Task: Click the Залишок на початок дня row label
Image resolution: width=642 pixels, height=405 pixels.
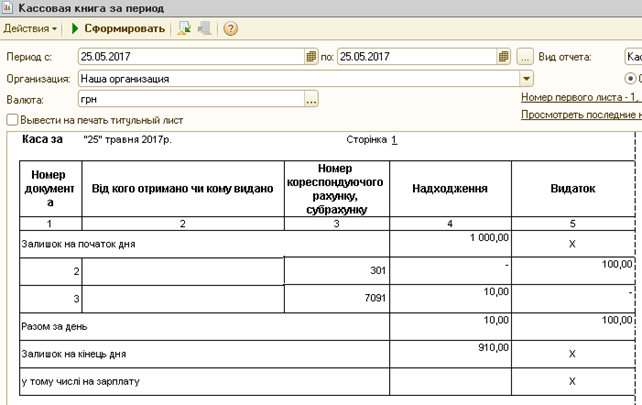Action: click(x=78, y=244)
